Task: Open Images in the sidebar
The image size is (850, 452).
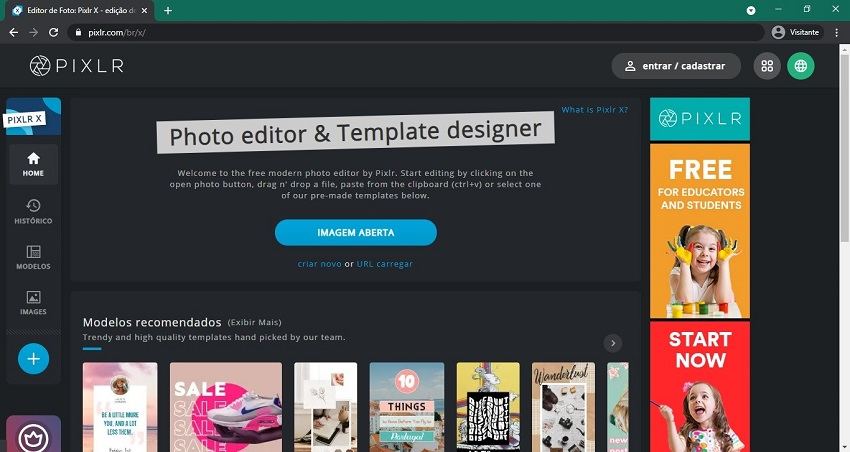Action: (x=33, y=303)
